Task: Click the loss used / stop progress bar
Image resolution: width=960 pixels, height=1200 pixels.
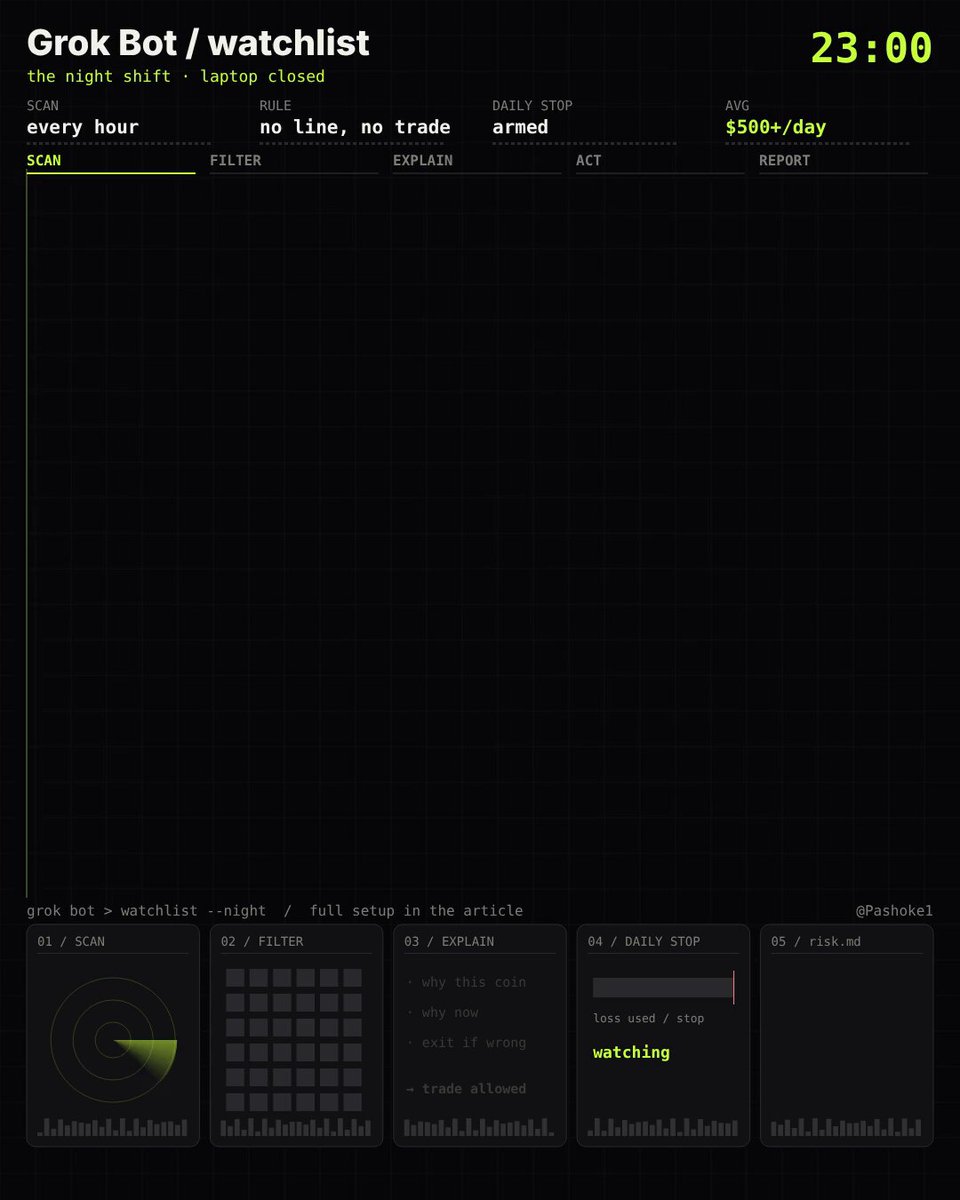Action: tap(663, 987)
